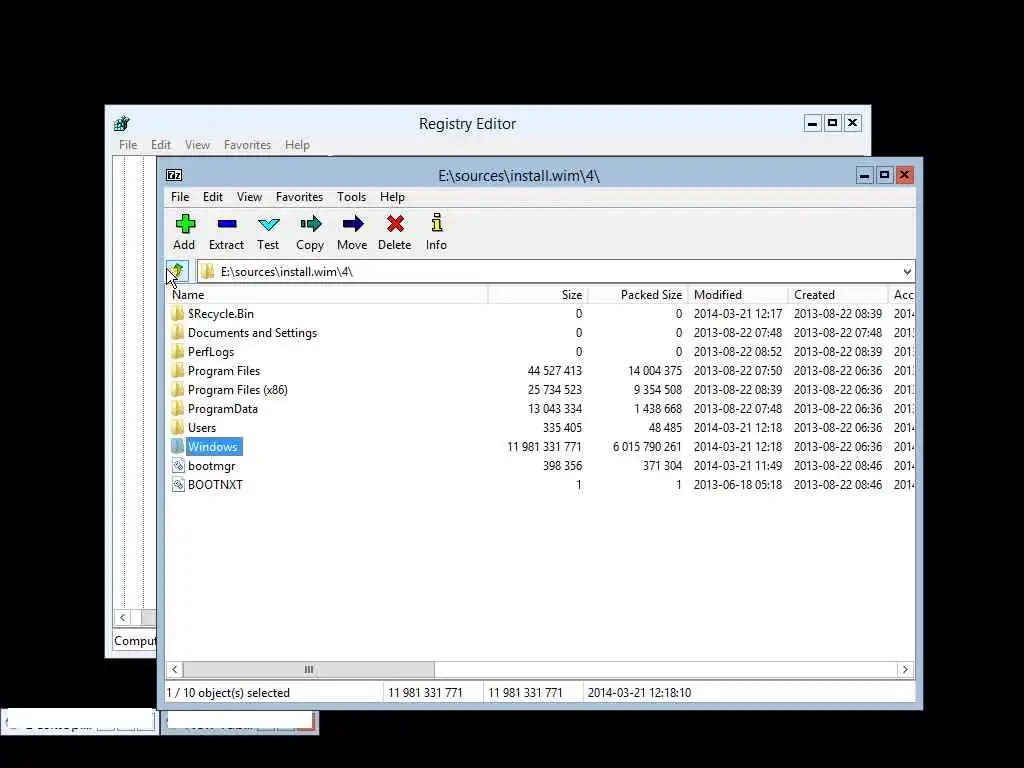The width and height of the screenshot is (1024, 768).
Task: Open Registry Editor View menu
Action: pyautogui.click(x=197, y=145)
